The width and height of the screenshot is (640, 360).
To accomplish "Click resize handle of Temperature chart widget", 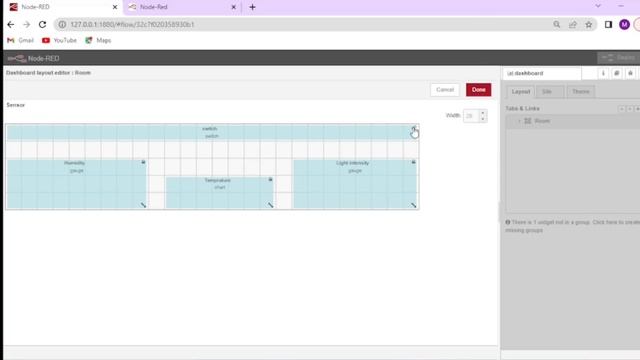I will pos(270,205).
